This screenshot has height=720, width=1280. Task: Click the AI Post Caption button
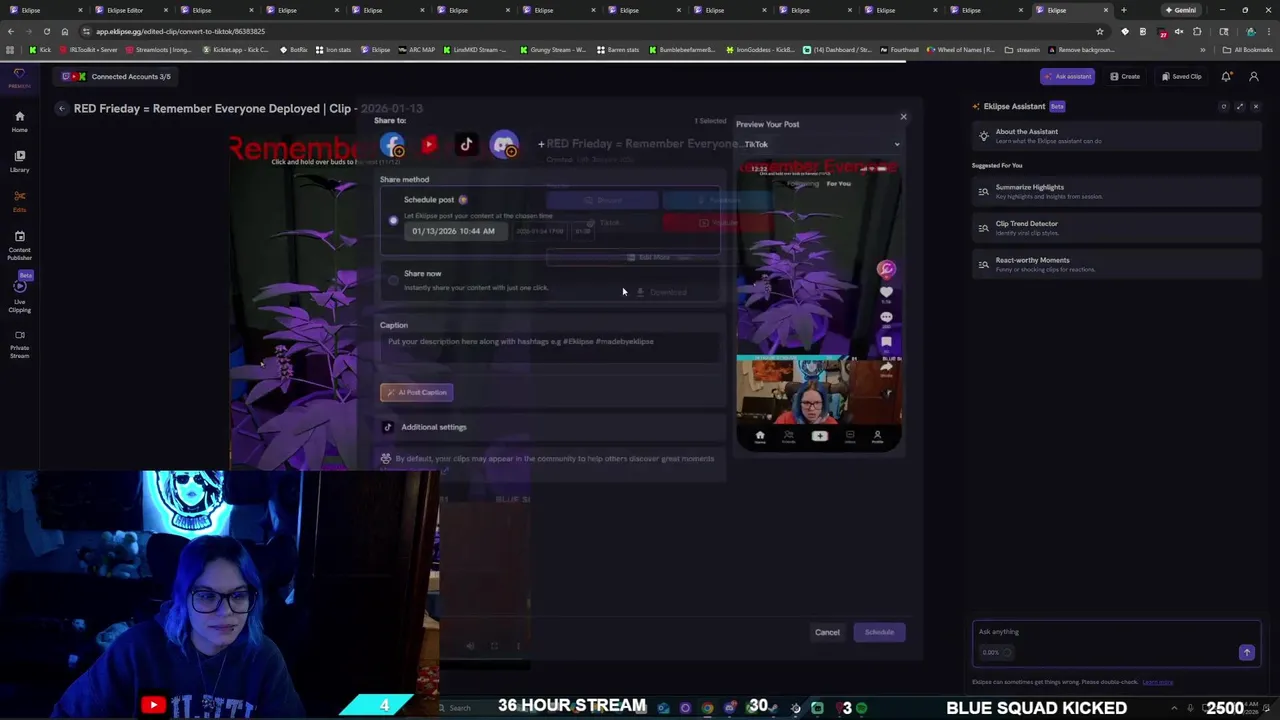click(416, 392)
